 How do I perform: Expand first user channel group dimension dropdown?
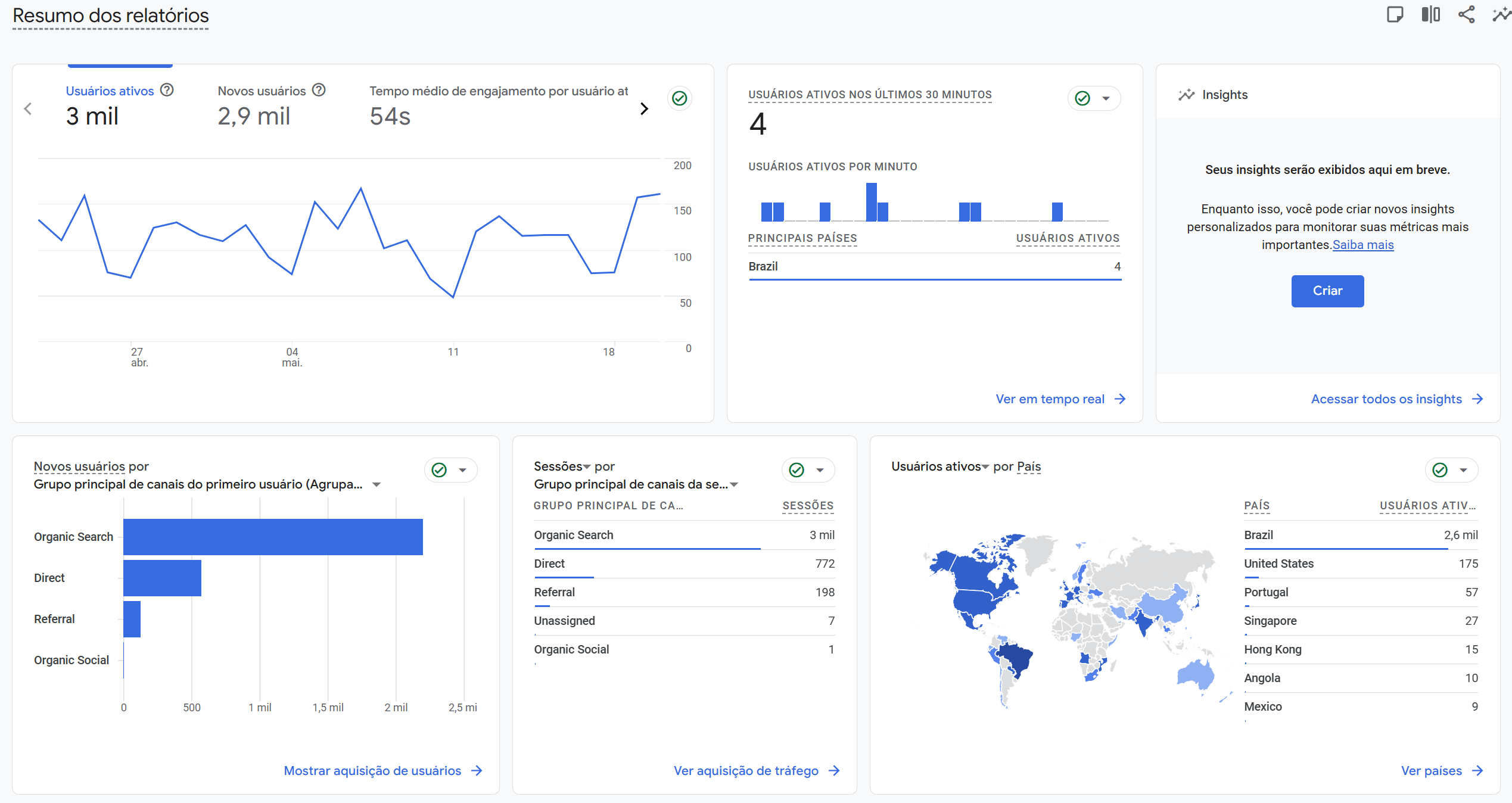pyautogui.click(x=377, y=484)
